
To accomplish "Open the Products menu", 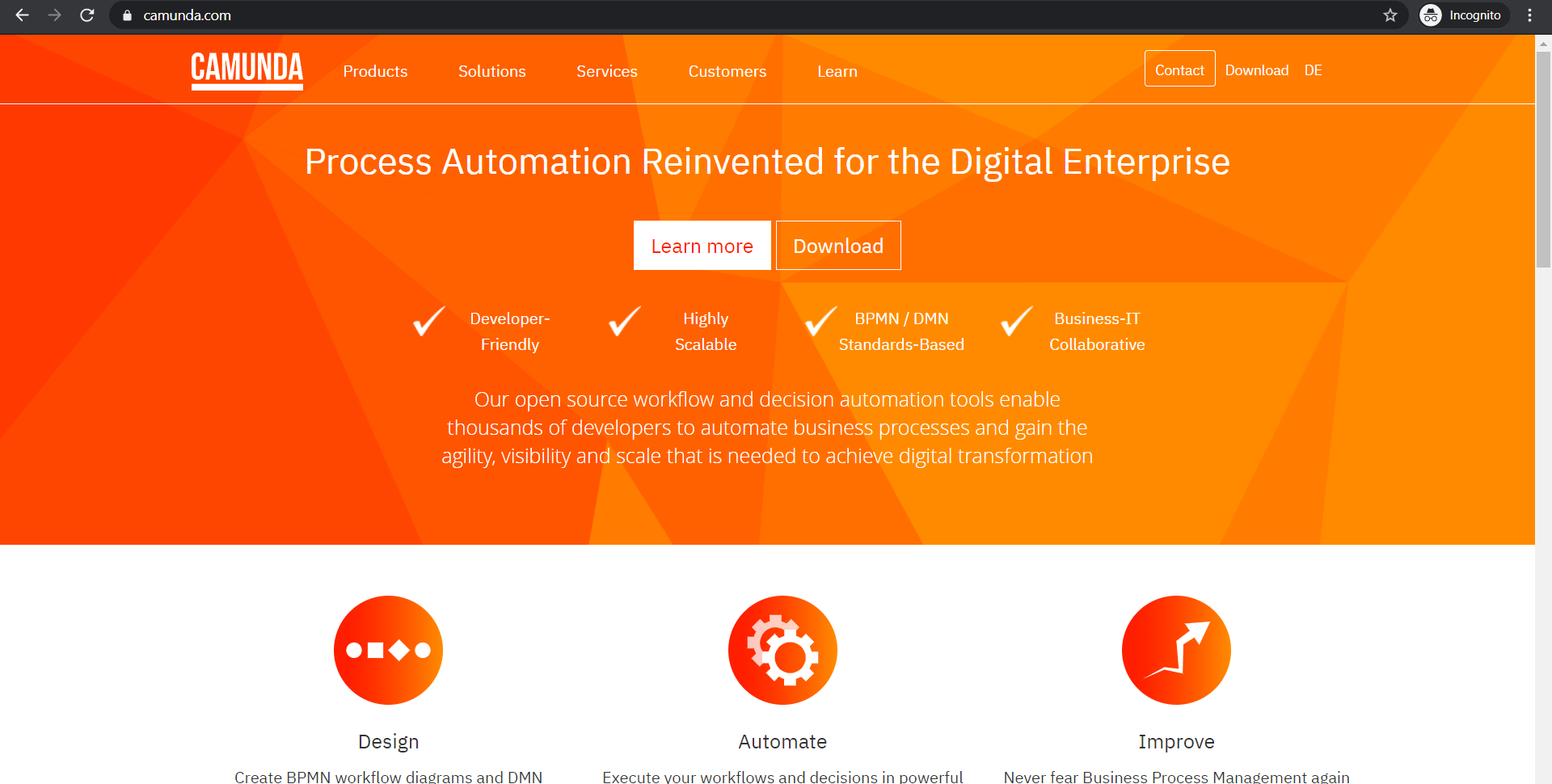I will click(375, 71).
